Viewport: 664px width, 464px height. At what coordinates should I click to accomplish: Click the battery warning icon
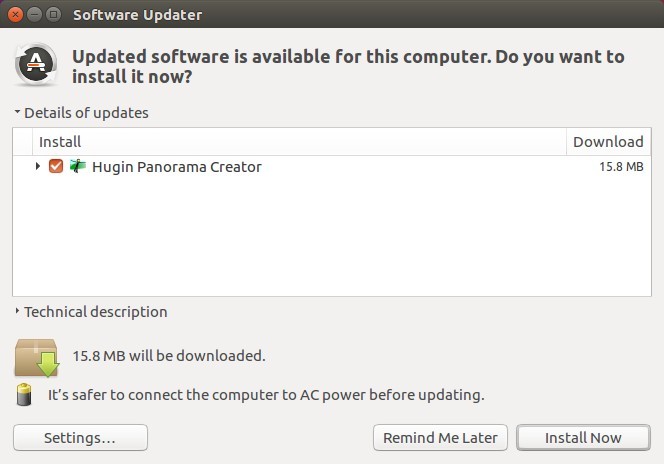pyautogui.click(x=24, y=395)
